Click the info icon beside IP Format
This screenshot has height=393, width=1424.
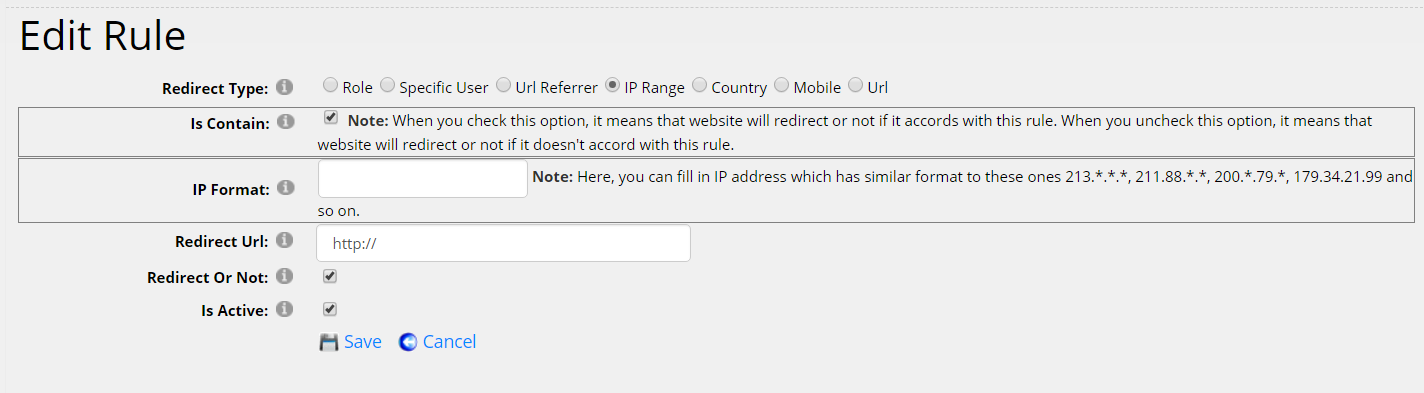(284, 188)
